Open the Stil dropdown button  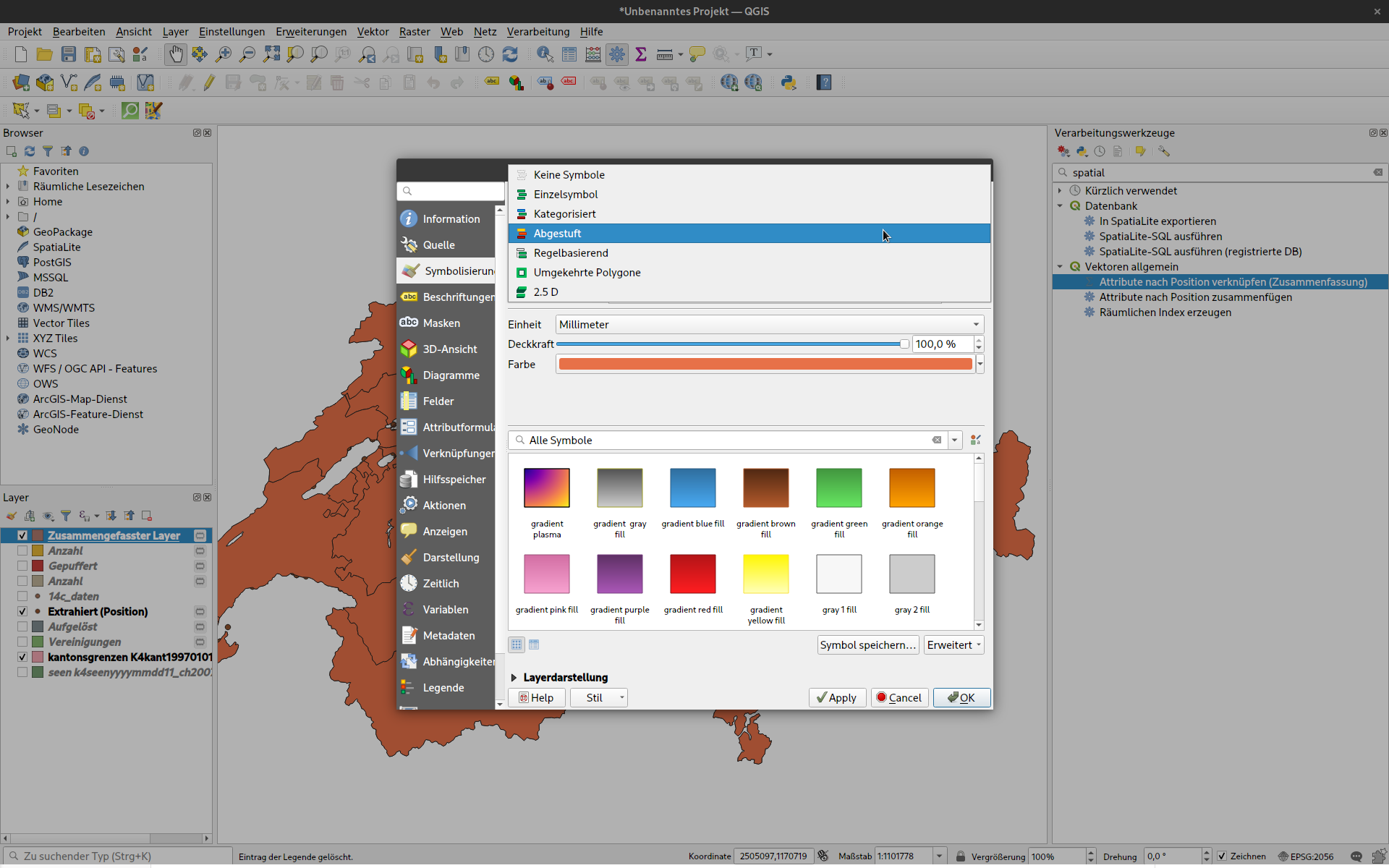(598, 698)
